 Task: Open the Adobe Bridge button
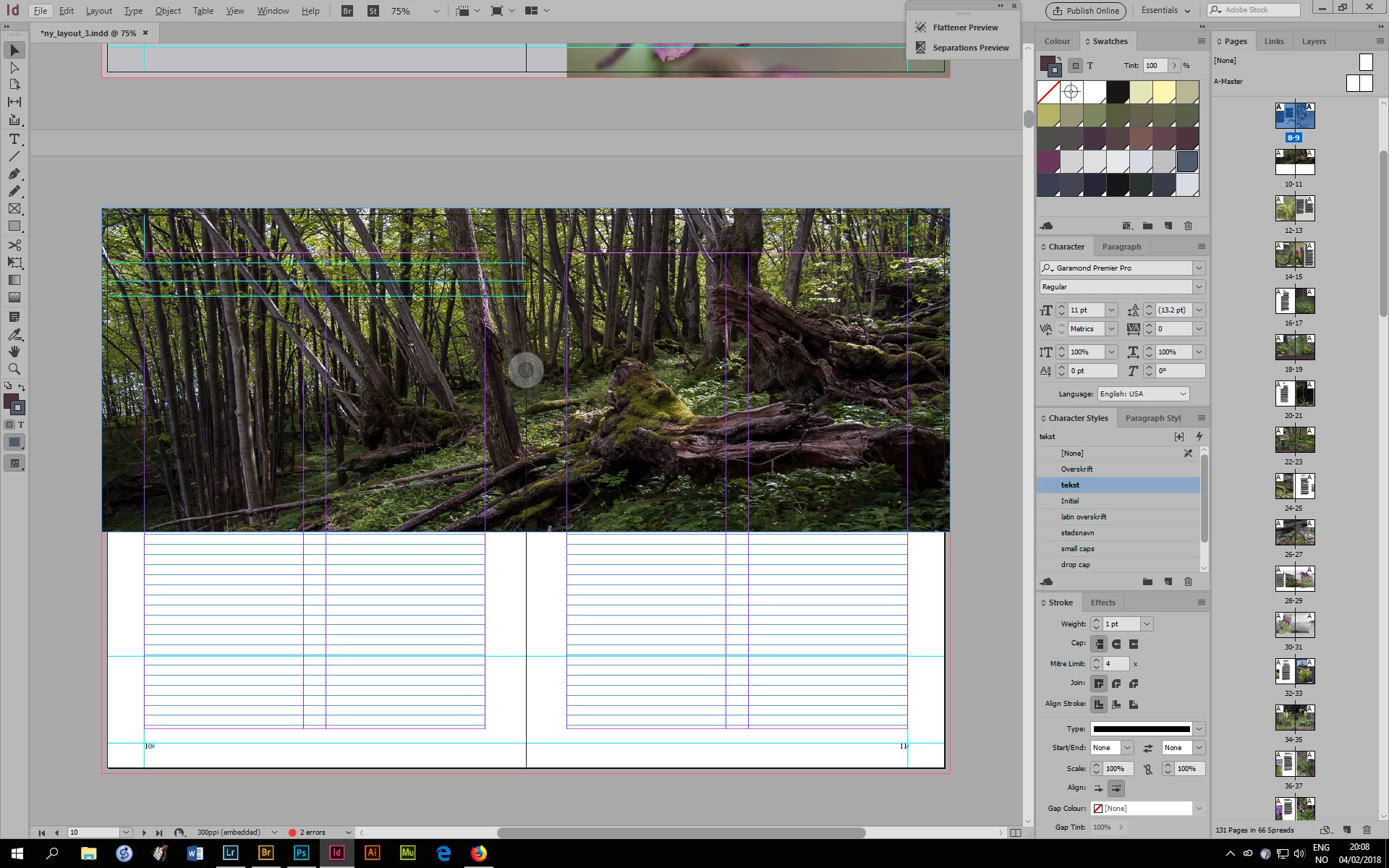347,11
